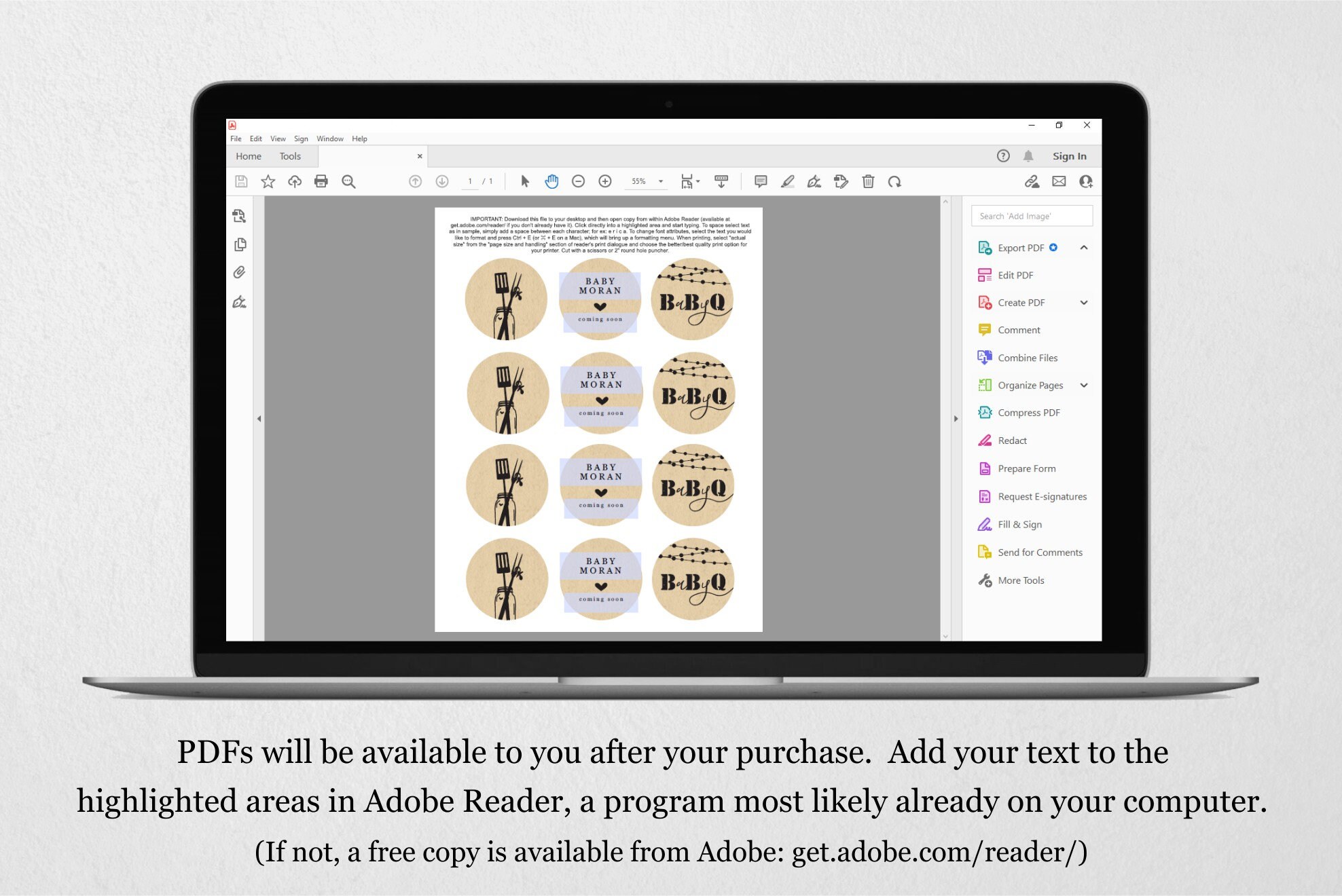Zoom out with minus icon
Screen dimensions: 1342x896
(578, 181)
